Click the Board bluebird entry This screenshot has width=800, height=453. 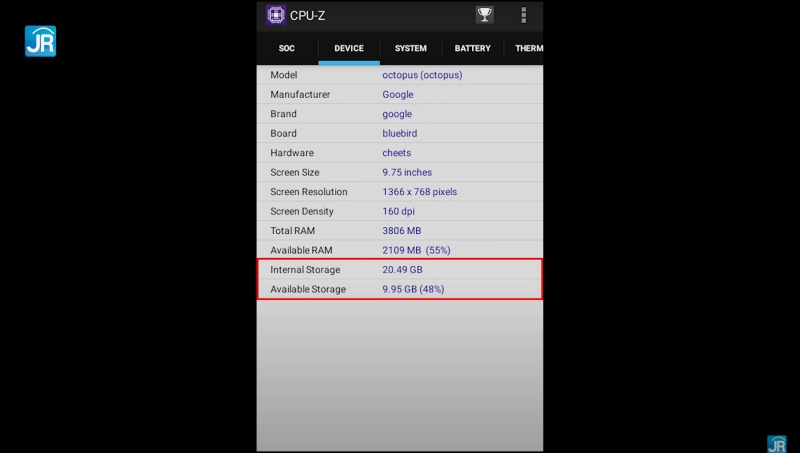point(399,134)
